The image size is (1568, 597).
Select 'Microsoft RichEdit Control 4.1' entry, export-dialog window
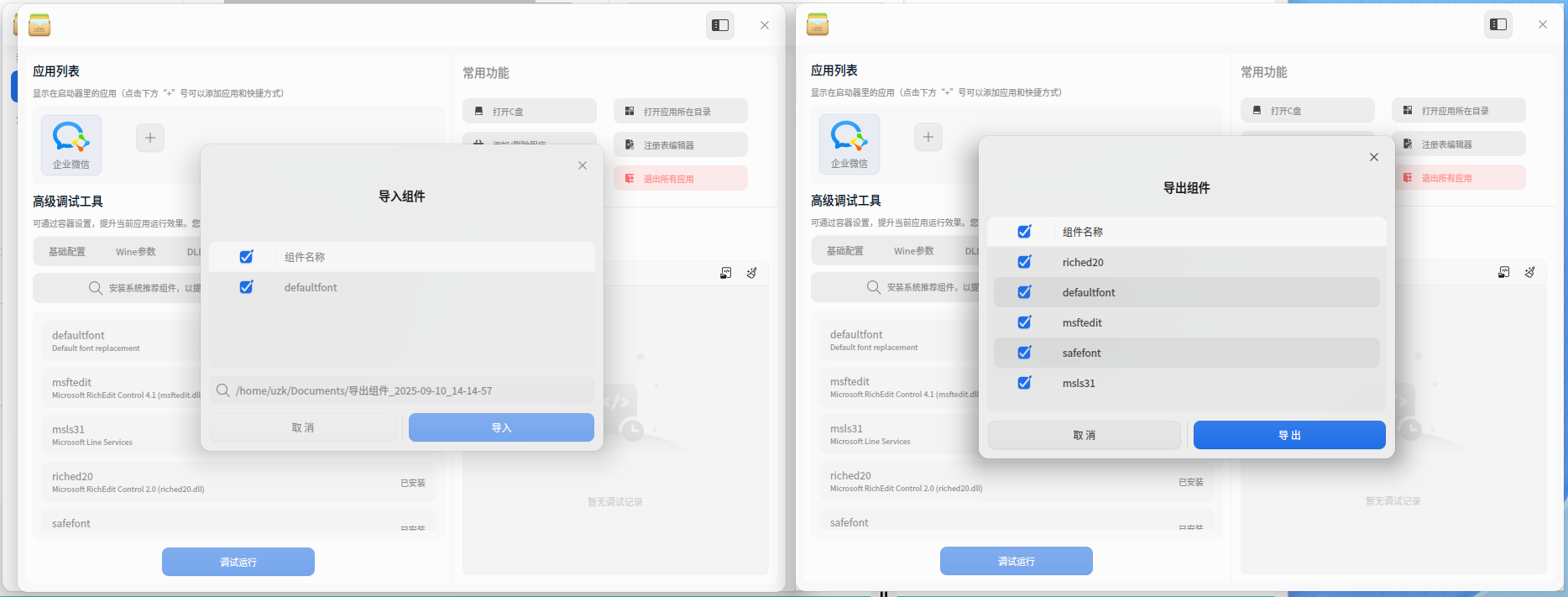tap(900, 387)
